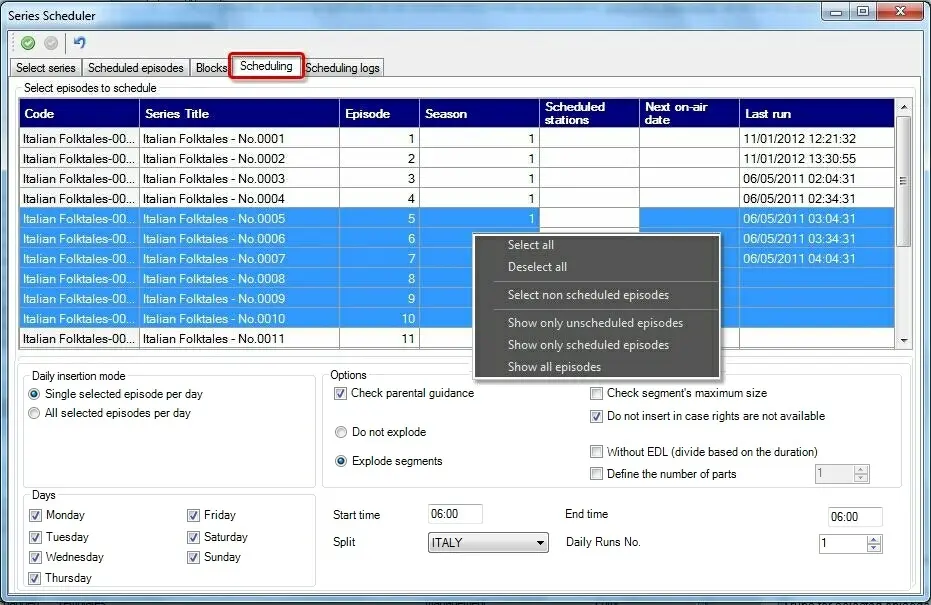
Task: Choose the Do not explode radio button
Action: coord(341,432)
